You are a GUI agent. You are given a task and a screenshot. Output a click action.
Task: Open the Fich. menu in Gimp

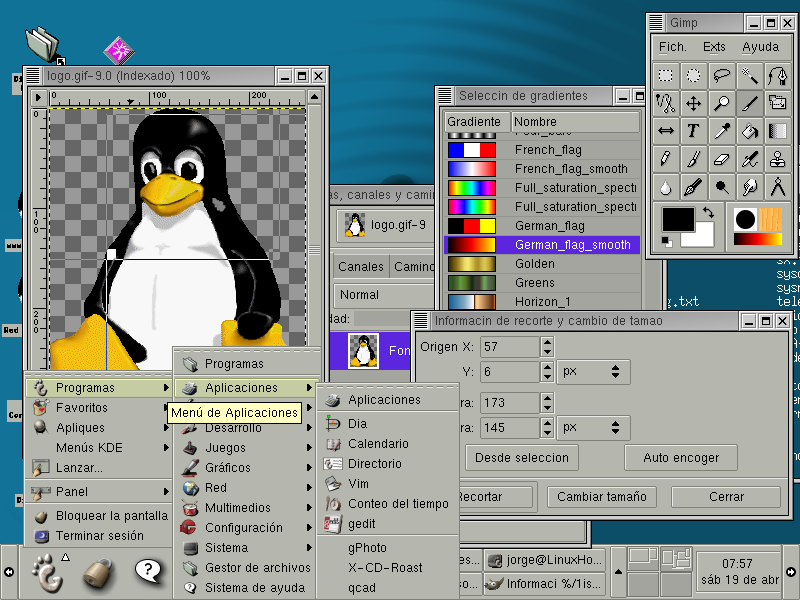[672, 47]
